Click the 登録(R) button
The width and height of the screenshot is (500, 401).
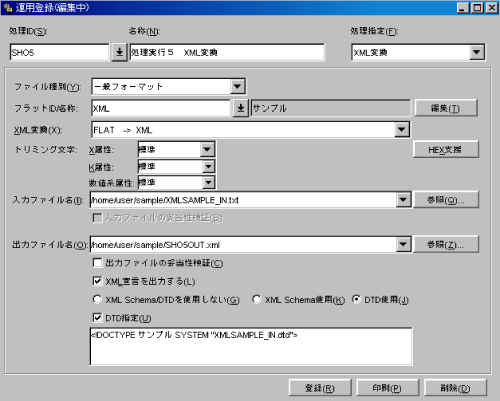click(320, 388)
